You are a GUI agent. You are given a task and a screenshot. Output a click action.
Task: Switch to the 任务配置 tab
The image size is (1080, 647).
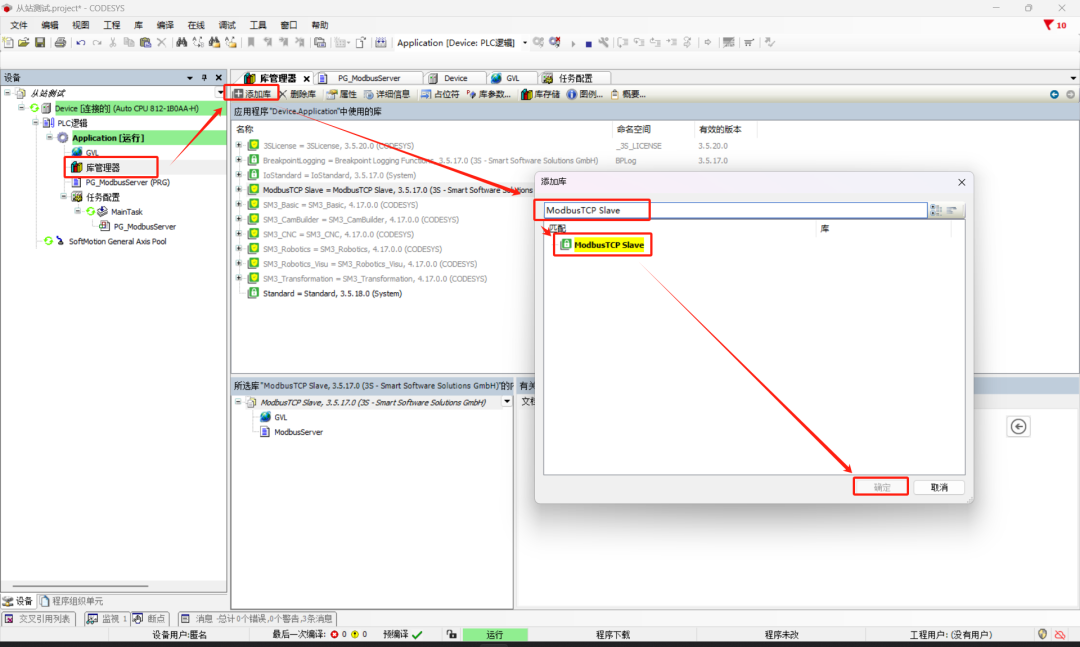pos(575,78)
